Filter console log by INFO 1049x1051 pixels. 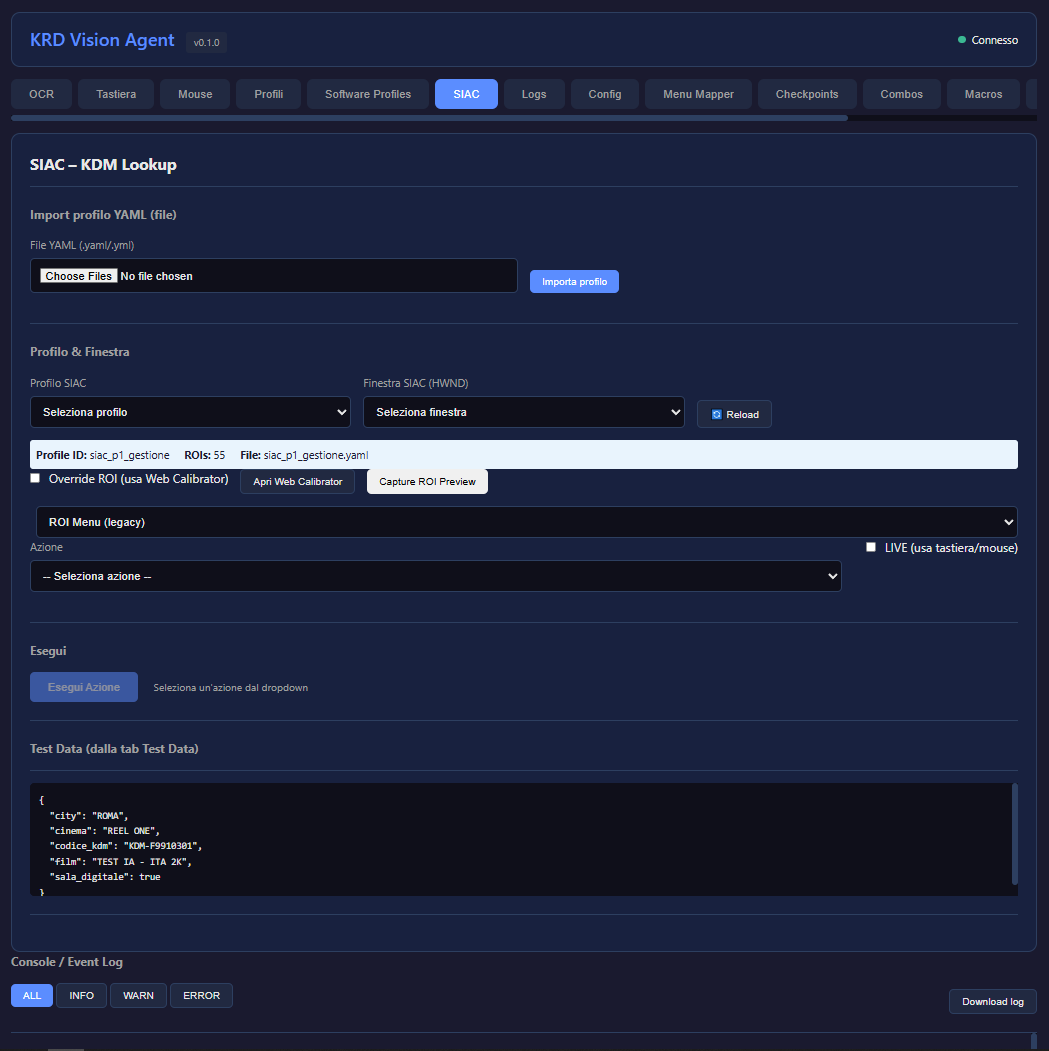tap(82, 995)
